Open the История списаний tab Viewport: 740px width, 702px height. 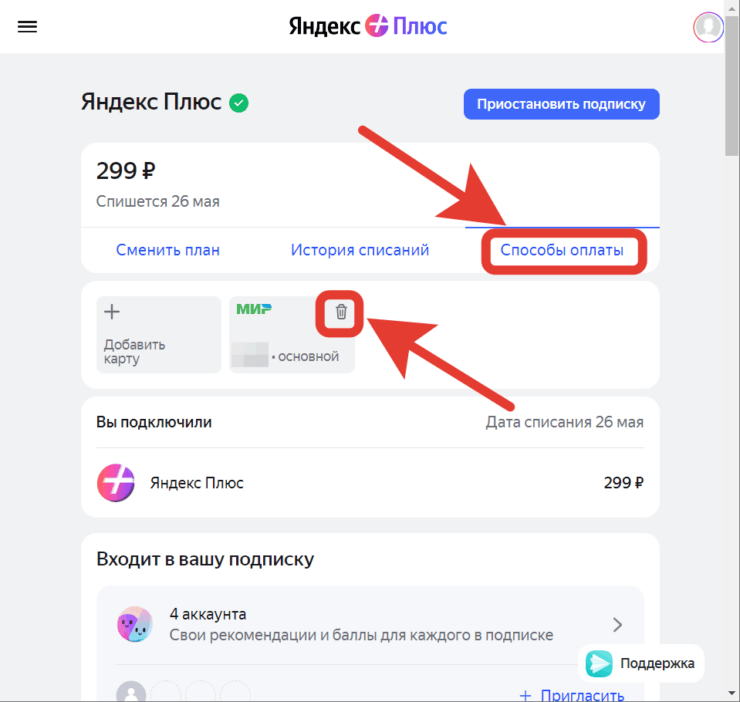[360, 250]
